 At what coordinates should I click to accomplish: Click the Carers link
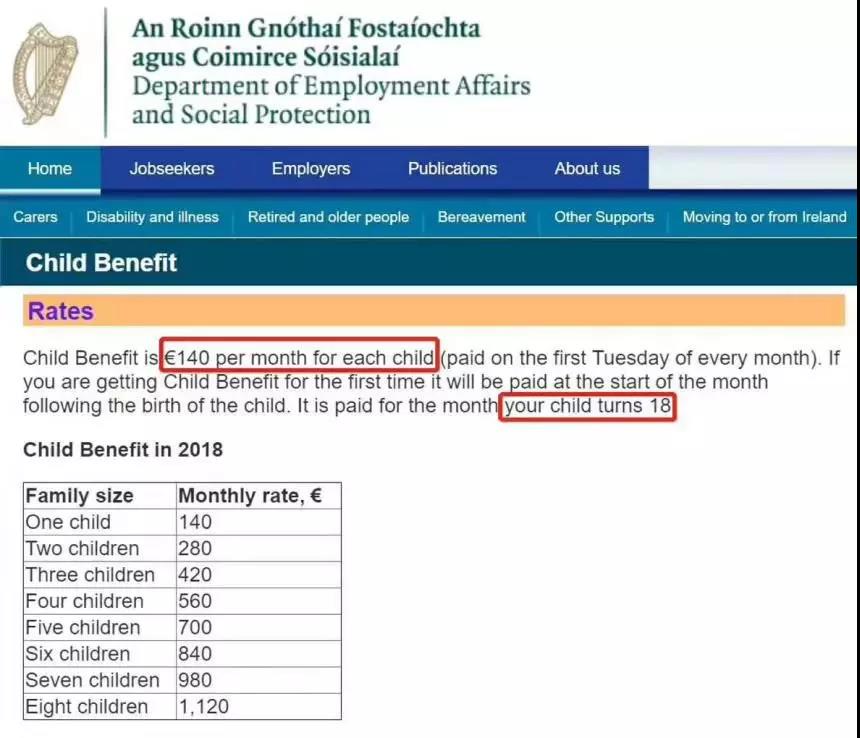[x=35, y=217]
